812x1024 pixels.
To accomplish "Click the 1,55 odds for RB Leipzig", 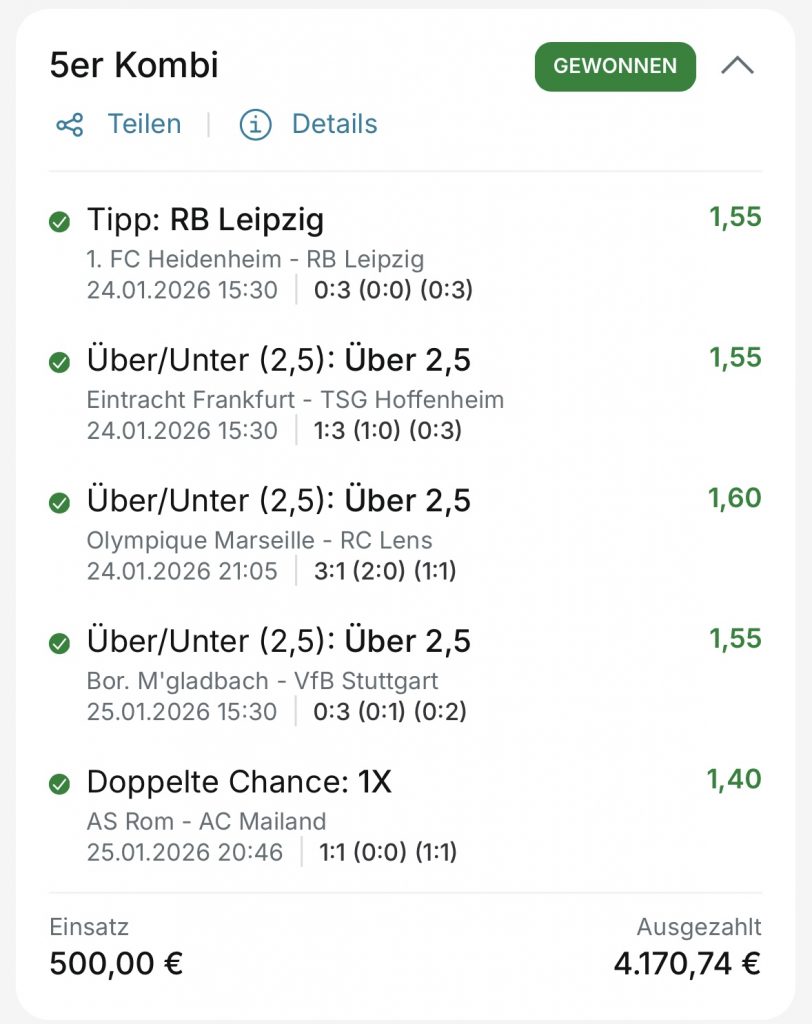I will 735,217.
